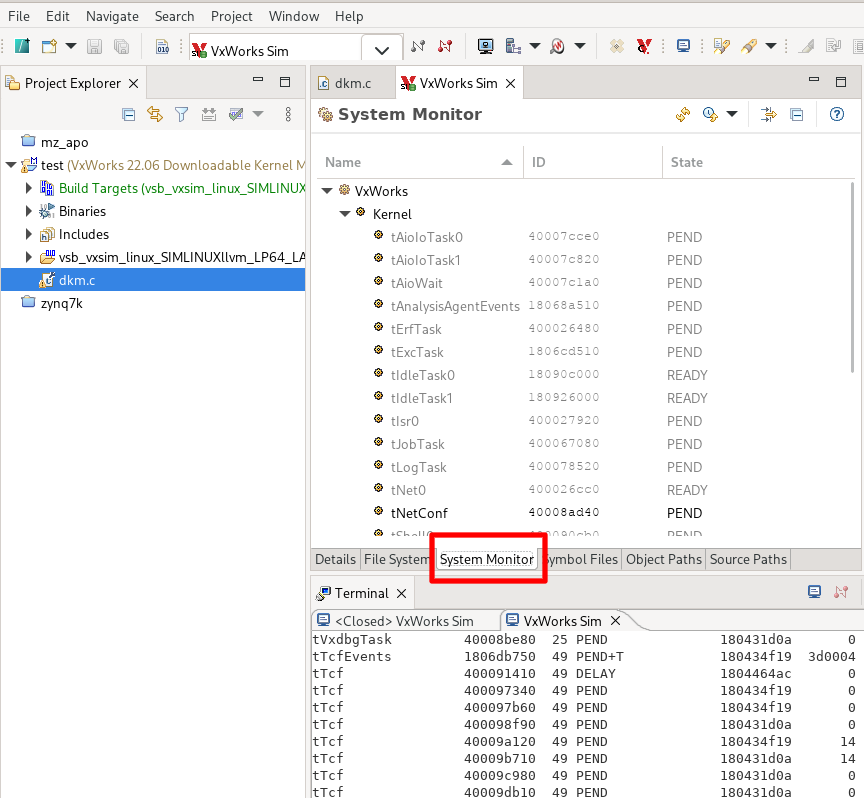Click the blue terminal monitor toolbar icon
This screenshot has width=864, height=798.
tap(683, 46)
